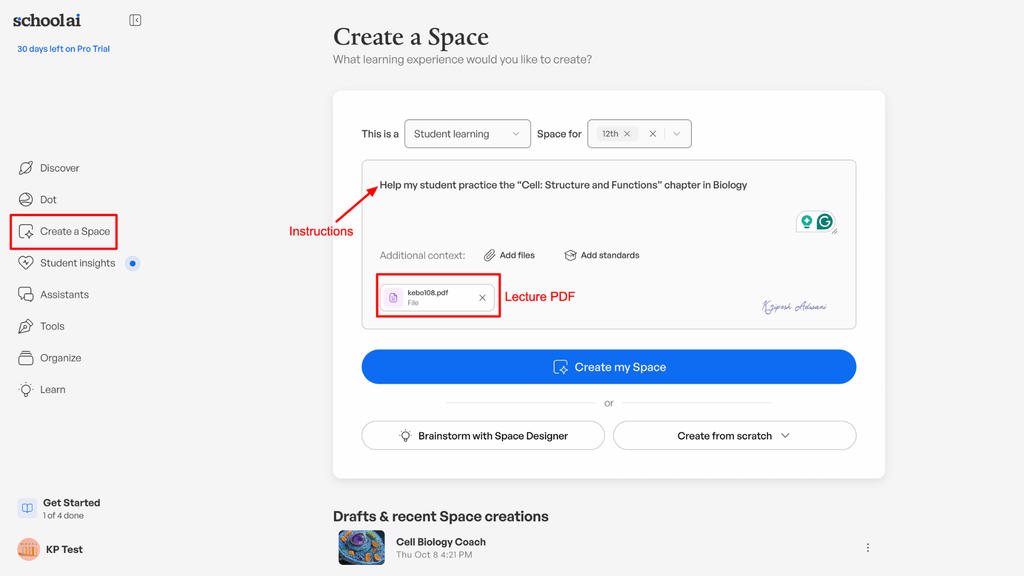
Task: Click the Thu Oct 8 4:21 PM timestamp
Action: pyautogui.click(x=434, y=555)
